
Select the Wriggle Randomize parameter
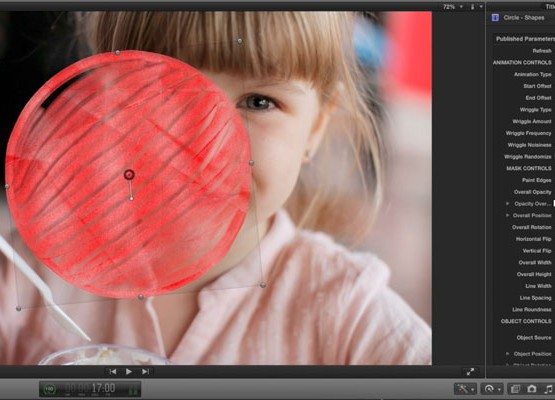528,156
